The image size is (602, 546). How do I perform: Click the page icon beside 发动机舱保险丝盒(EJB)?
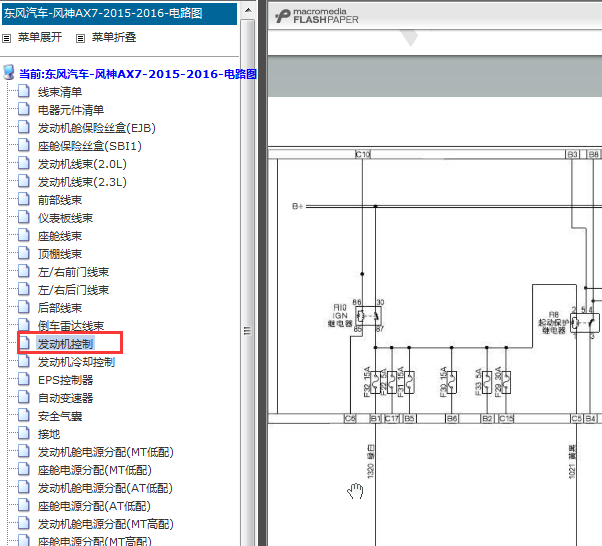[24, 127]
